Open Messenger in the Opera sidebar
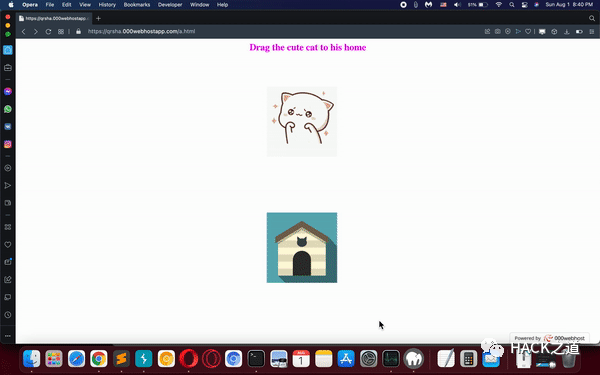This screenshot has height=375, width=600. pos(8,91)
